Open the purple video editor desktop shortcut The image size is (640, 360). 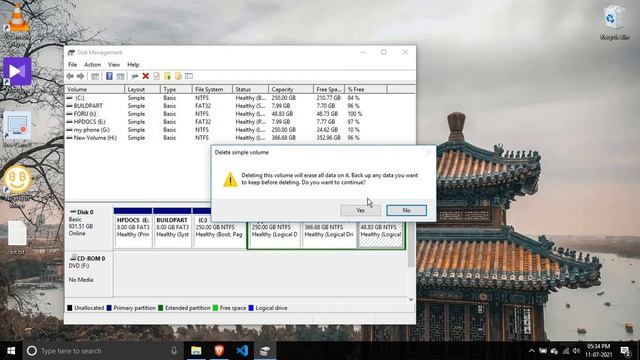click(x=17, y=71)
